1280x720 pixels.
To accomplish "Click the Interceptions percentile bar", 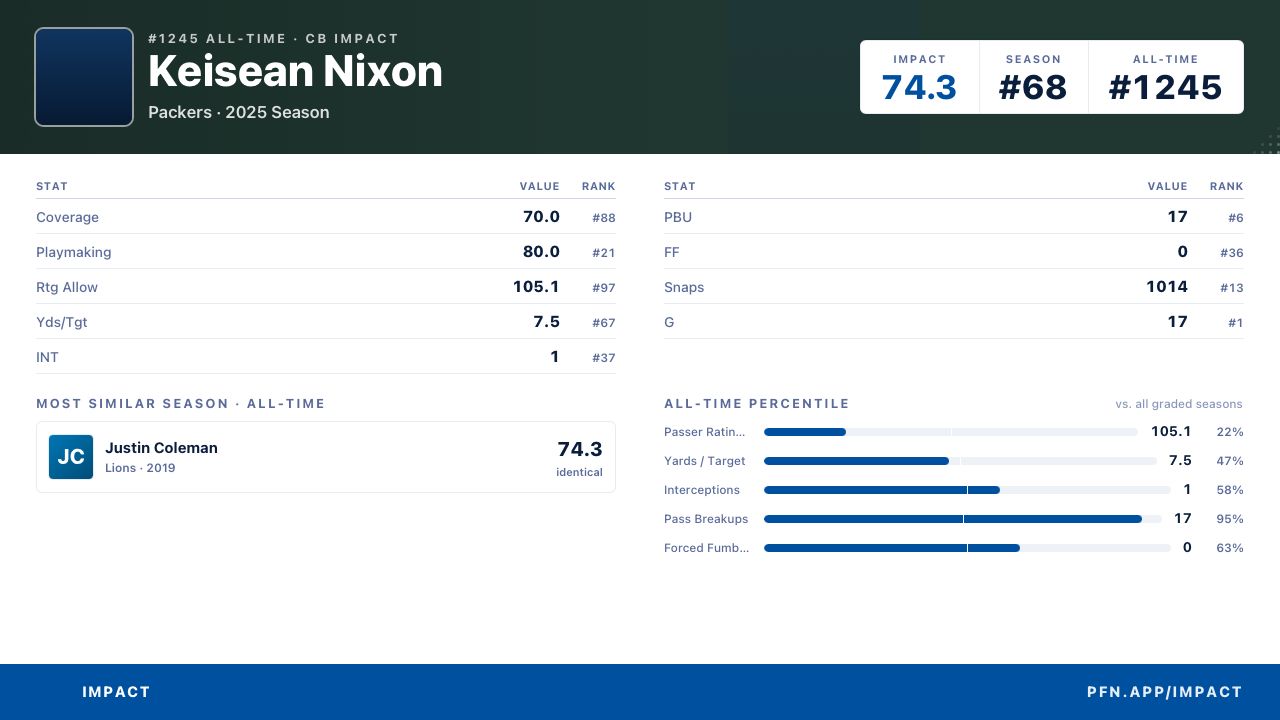I will [x=967, y=490].
